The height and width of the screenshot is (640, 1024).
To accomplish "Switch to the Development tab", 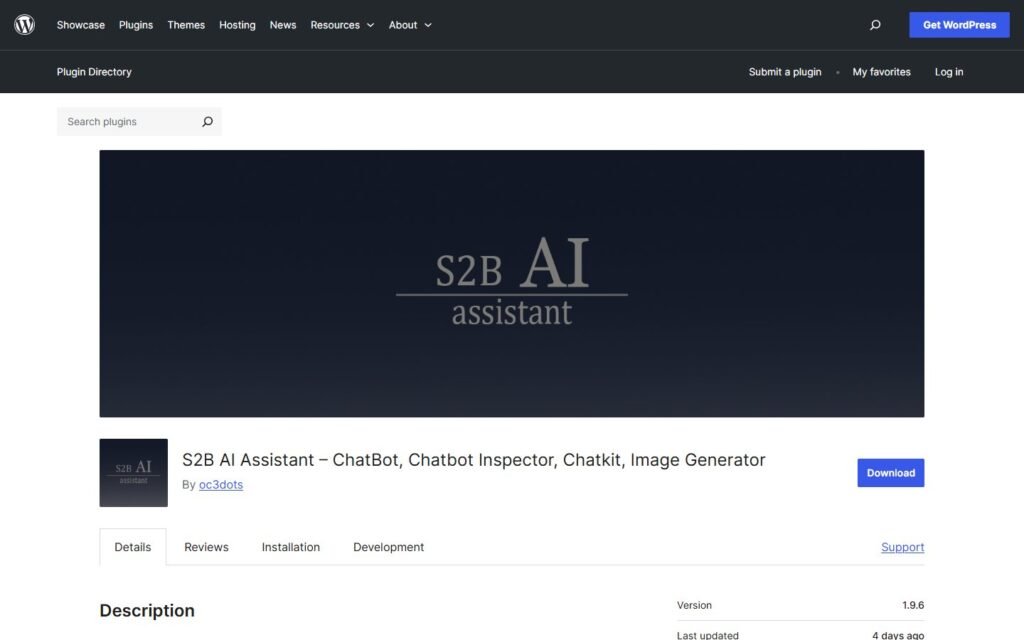I will 389,547.
